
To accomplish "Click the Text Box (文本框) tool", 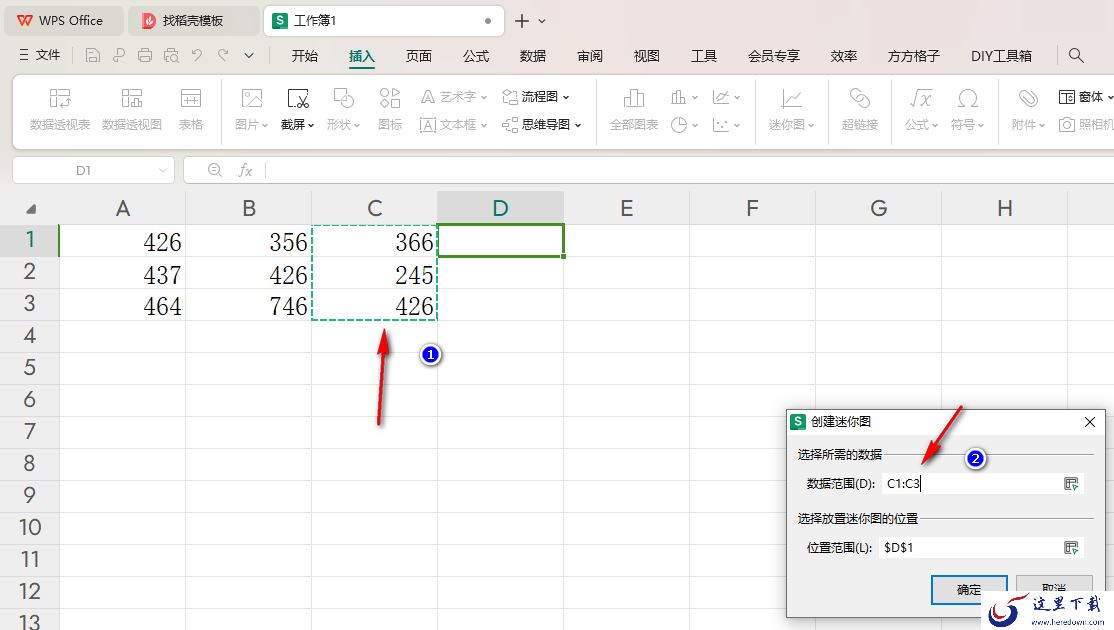I will [x=453, y=125].
